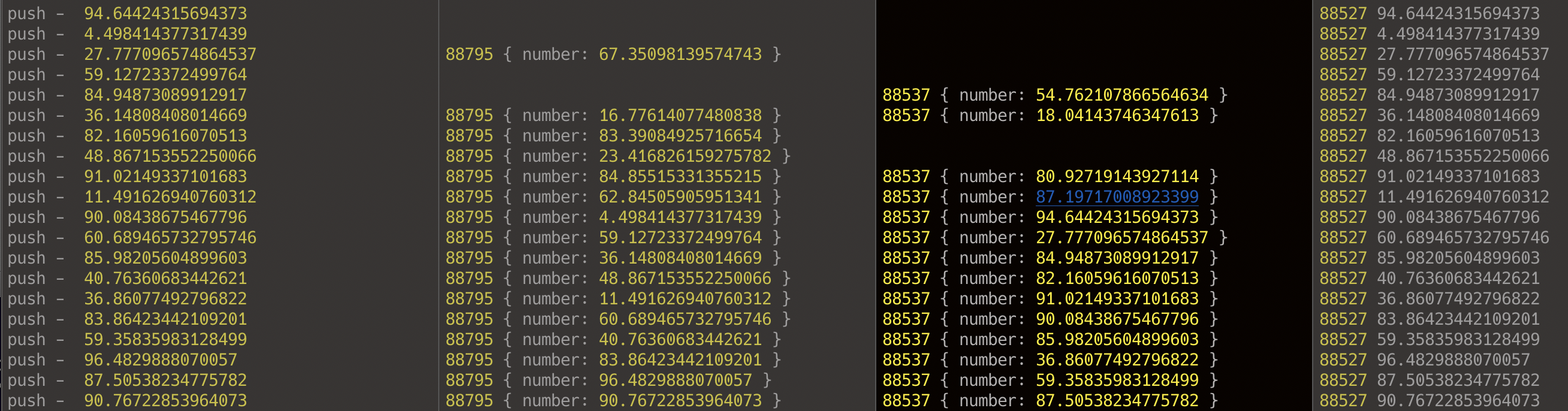Select the line 'push - 59.35835983128499'

pos(127,339)
